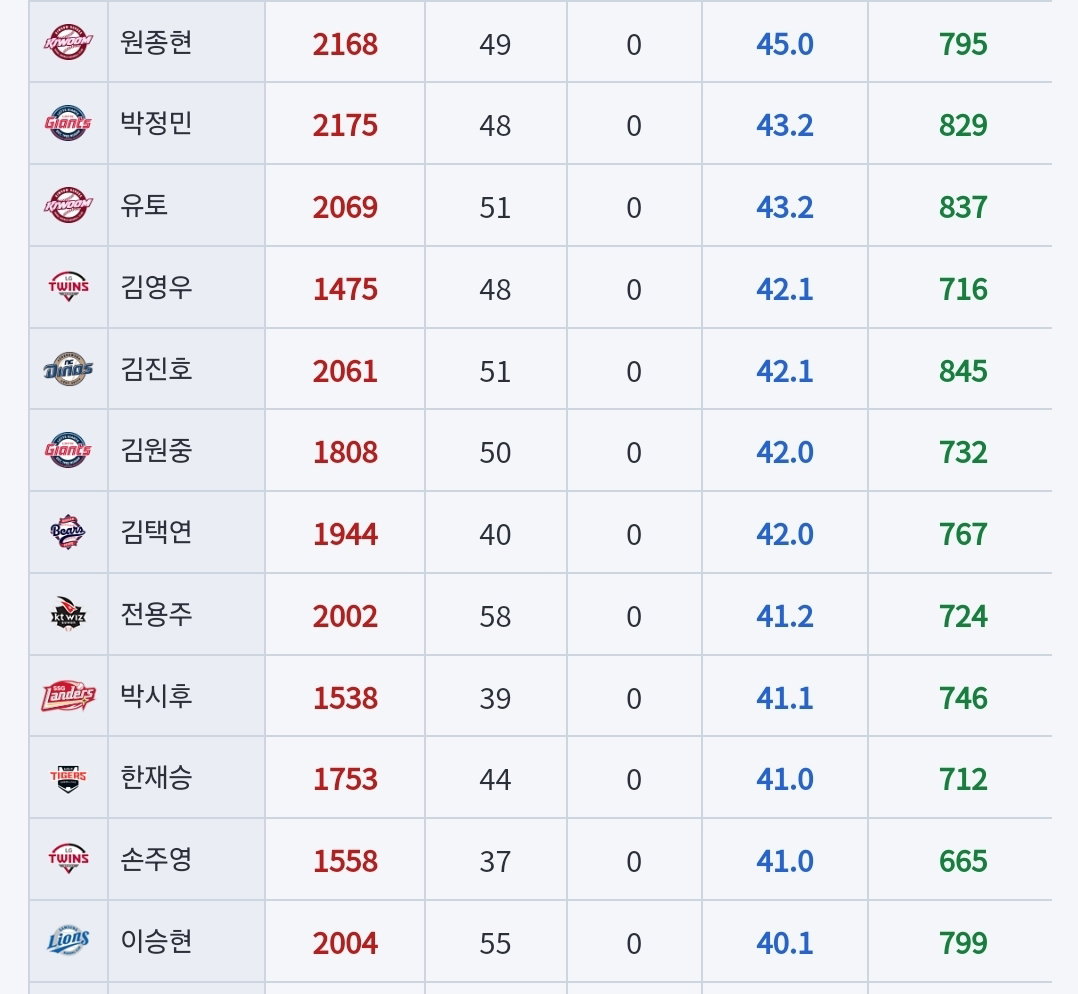Click the red value 1944

pos(345,535)
